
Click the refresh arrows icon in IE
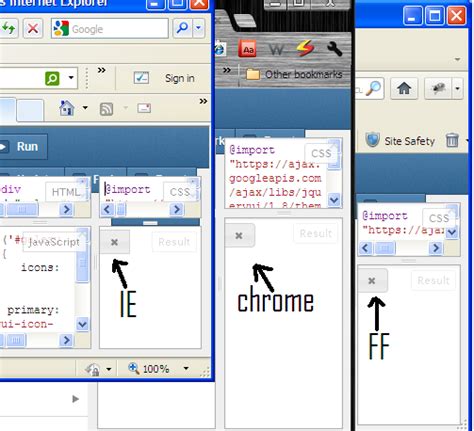tap(8, 28)
